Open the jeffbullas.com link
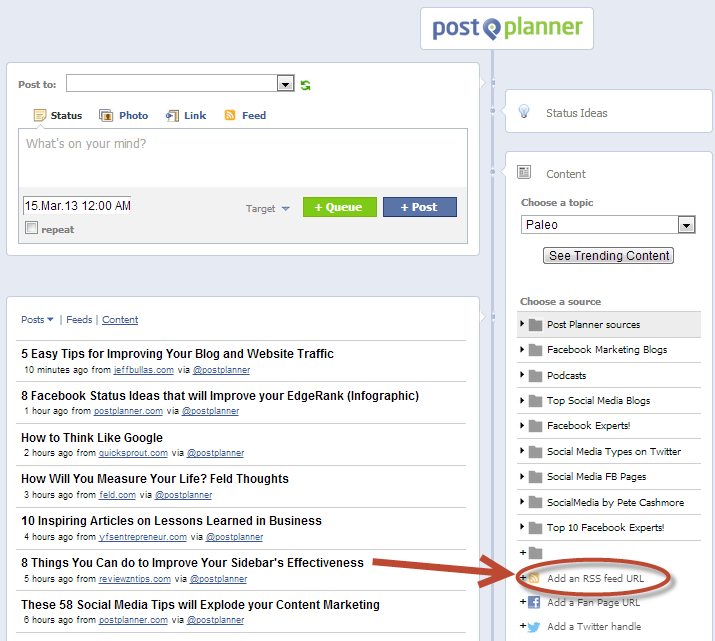 144,370
